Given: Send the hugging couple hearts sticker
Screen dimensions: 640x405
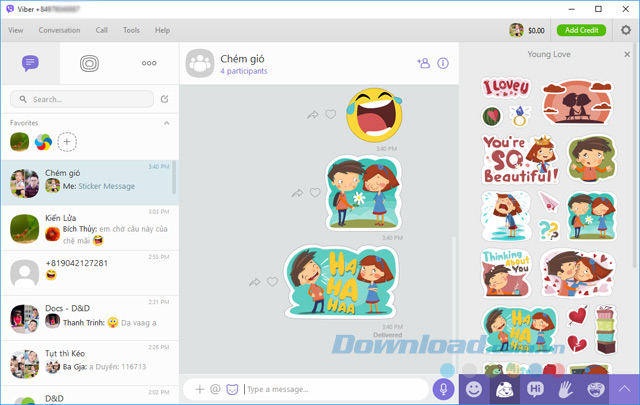Looking at the screenshot, I should [577, 274].
